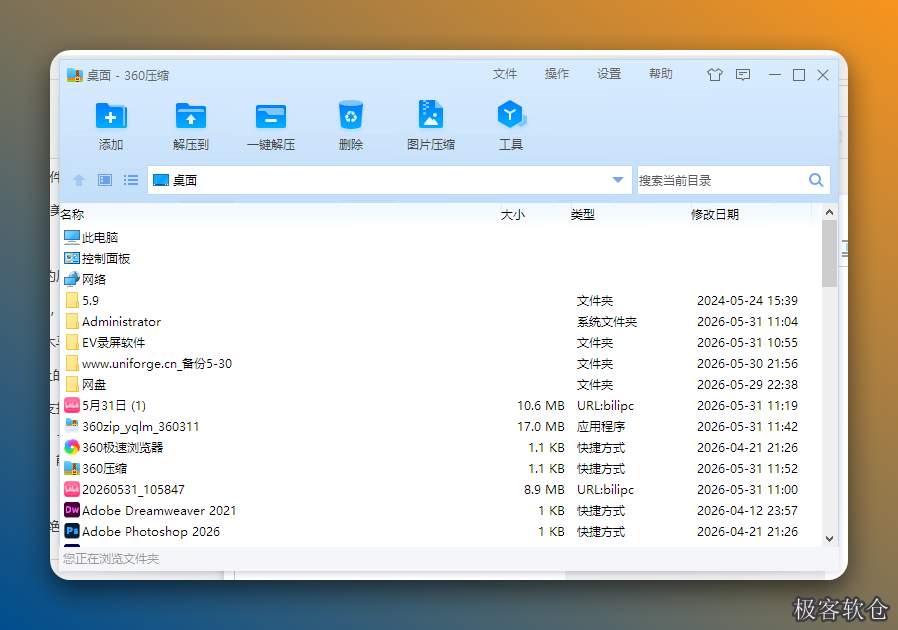The height and width of the screenshot is (630, 898).
Task: Click the 解压到 (Extract to) icon
Action: pos(191,117)
